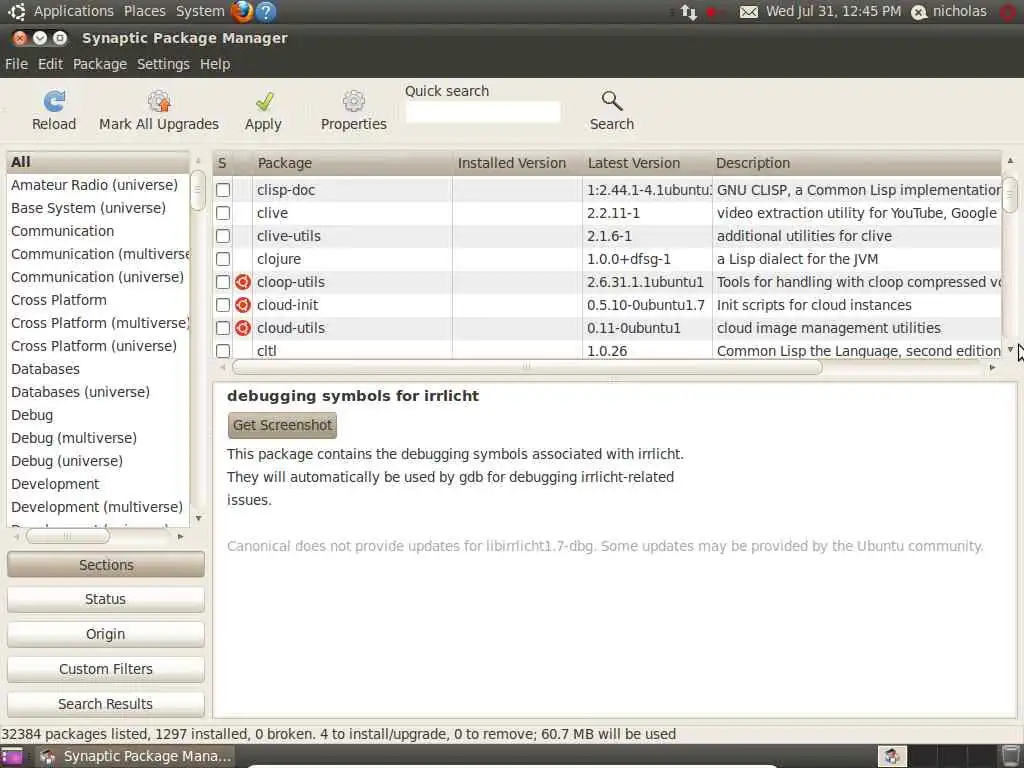Switch to the Origin filter view

106,634
